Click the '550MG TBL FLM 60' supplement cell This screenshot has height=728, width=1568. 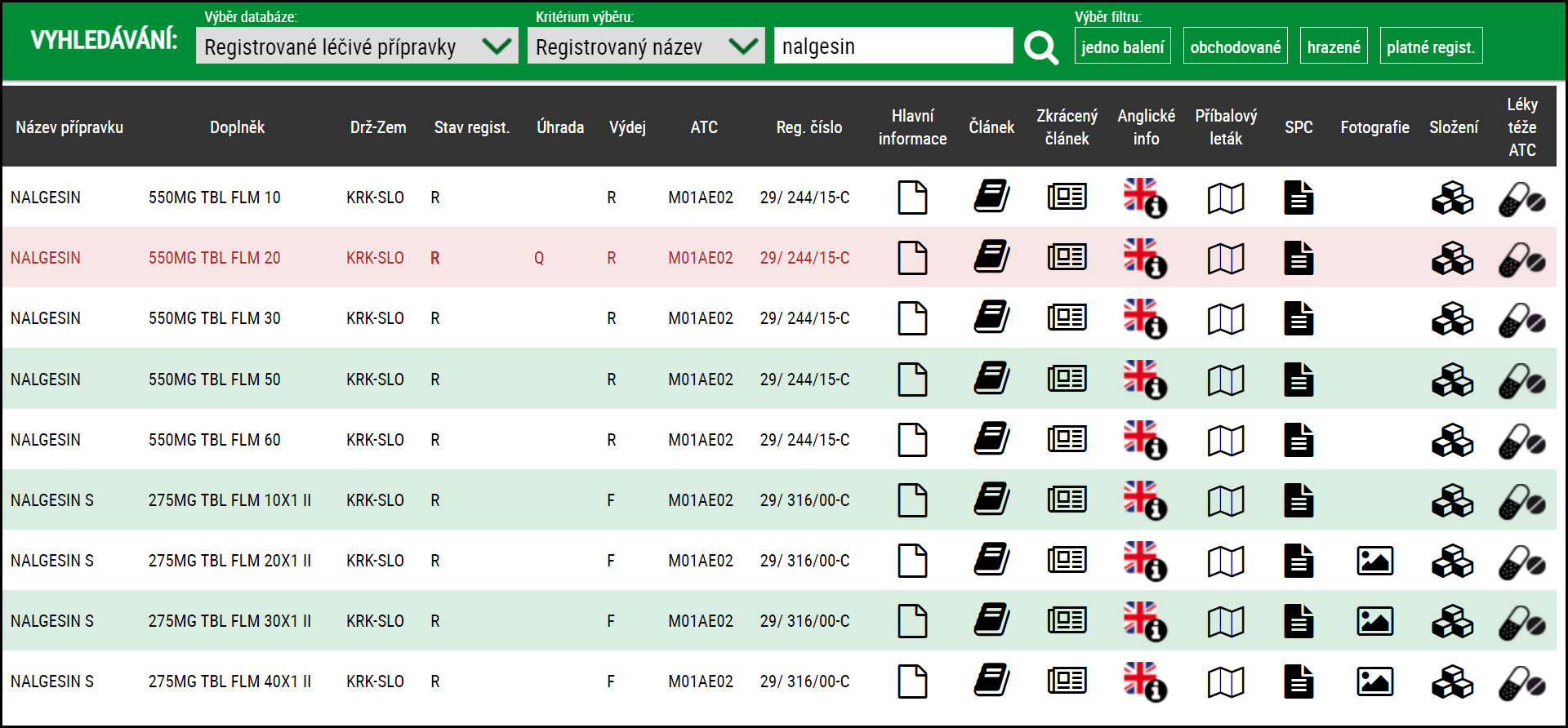pyautogui.click(x=215, y=440)
